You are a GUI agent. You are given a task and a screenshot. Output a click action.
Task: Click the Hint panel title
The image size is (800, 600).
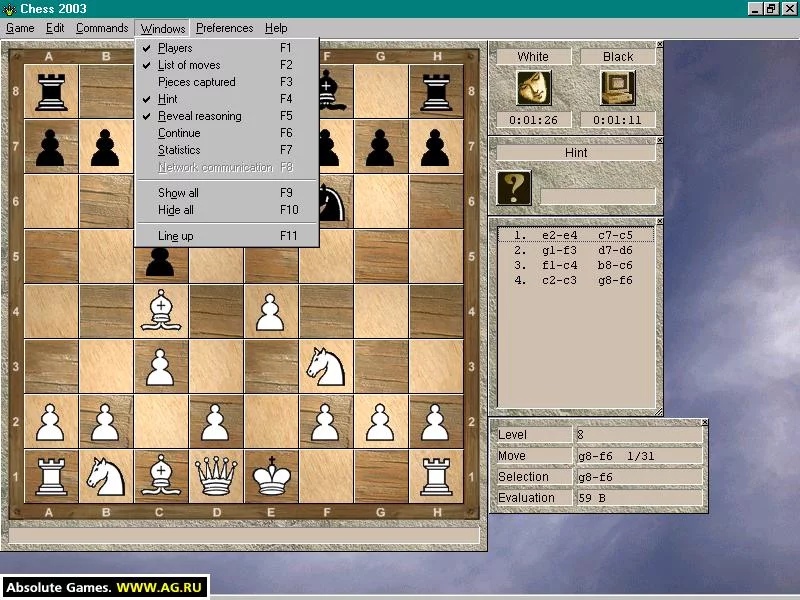click(x=576, y=153)
